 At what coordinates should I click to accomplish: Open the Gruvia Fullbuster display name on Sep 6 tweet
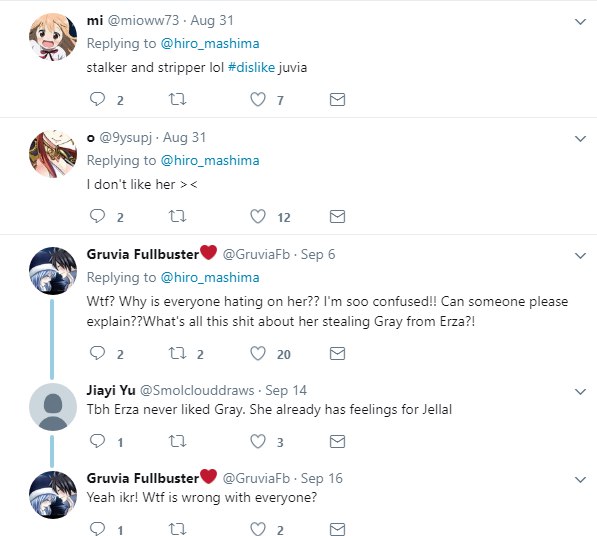143,254
